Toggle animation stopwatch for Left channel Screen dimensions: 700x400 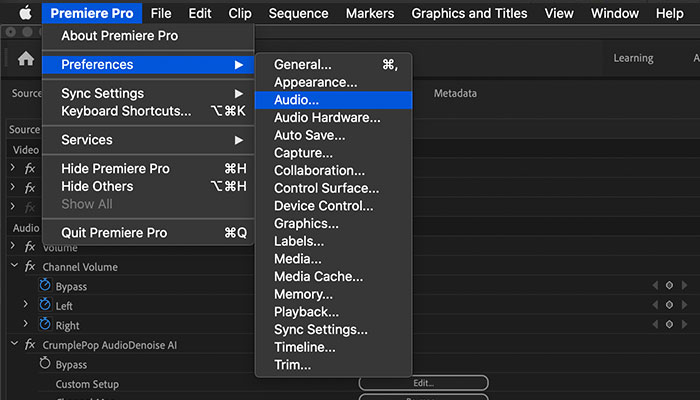45,304
